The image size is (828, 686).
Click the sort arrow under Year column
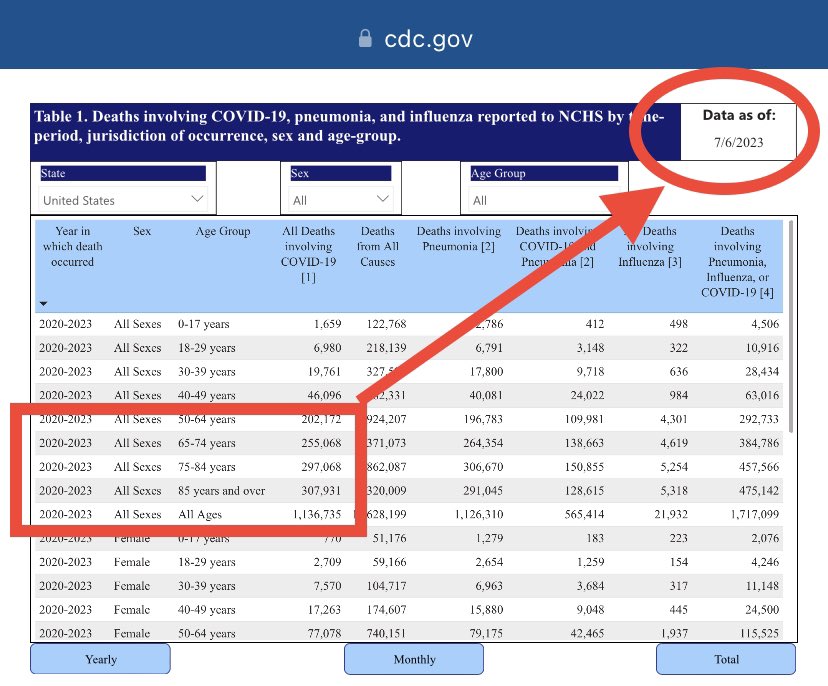pyautogui.click(x=43, y=304)
